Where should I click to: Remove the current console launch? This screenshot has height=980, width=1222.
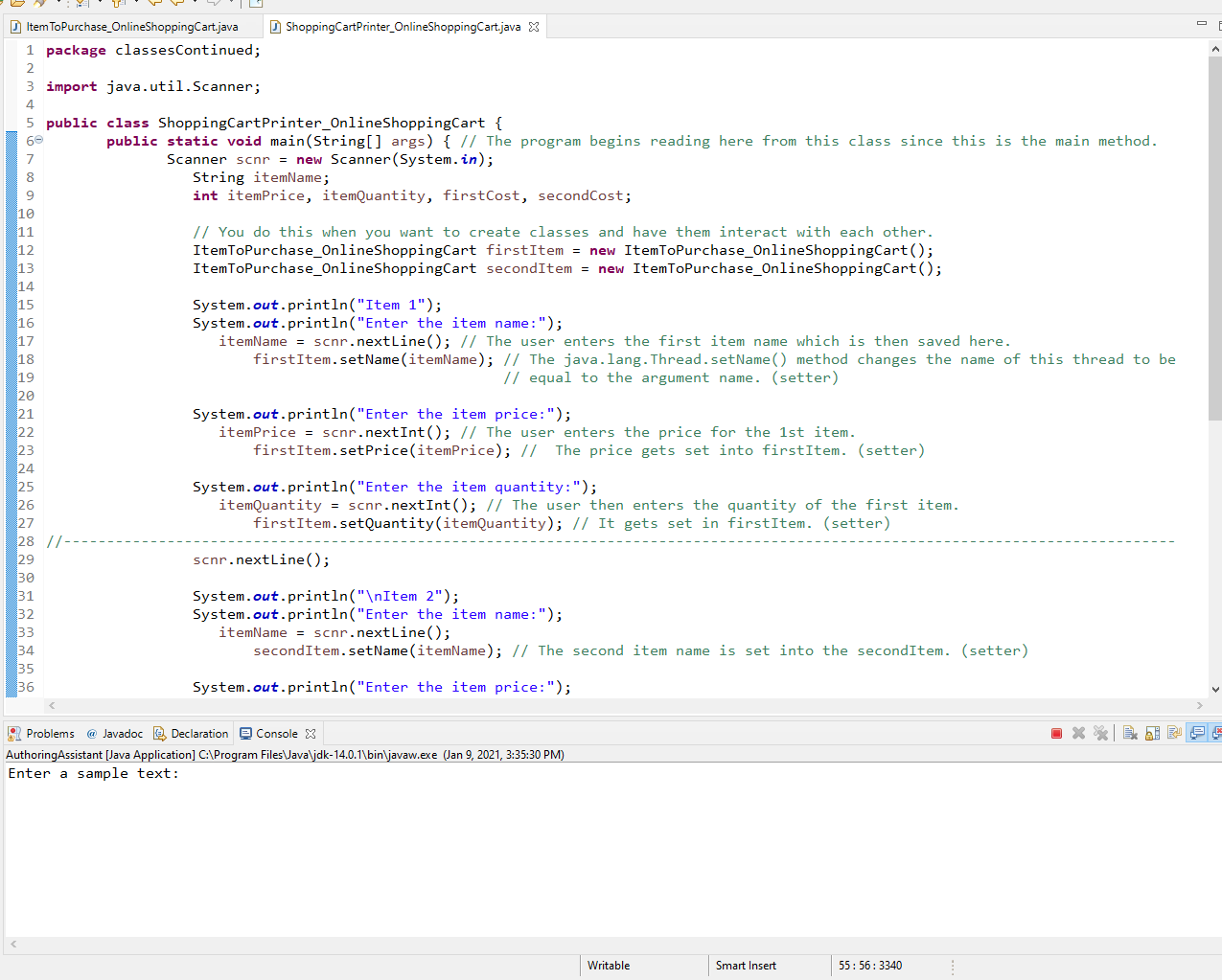1078,733
